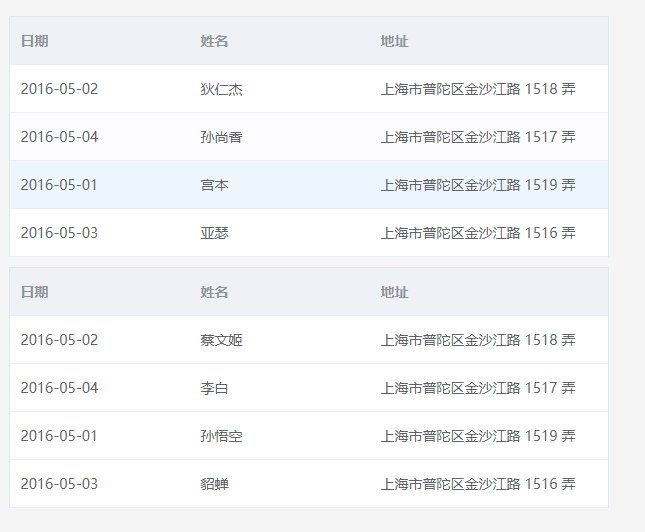Click the 1516 弄 address in 亚瑟's row

(478, 233)
